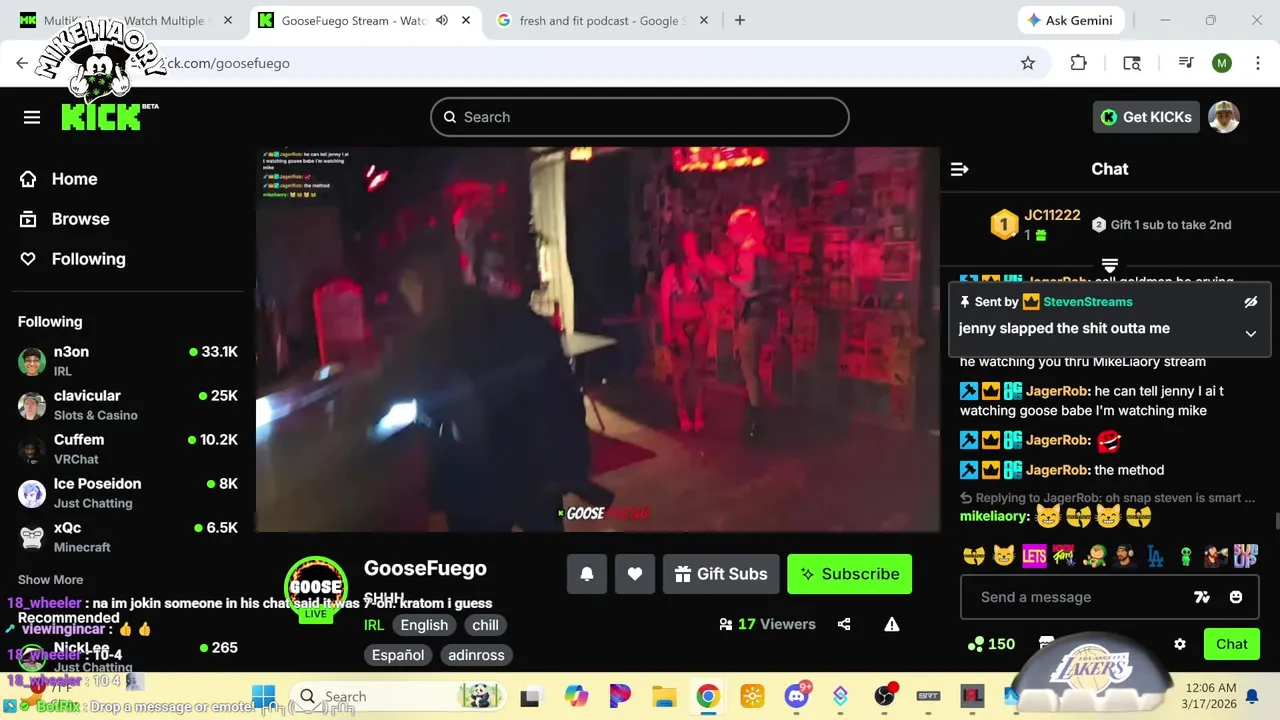Viewport: 1280px width, 720px height.
Task: Click the Español tag
Action: [x=398, y=655]
